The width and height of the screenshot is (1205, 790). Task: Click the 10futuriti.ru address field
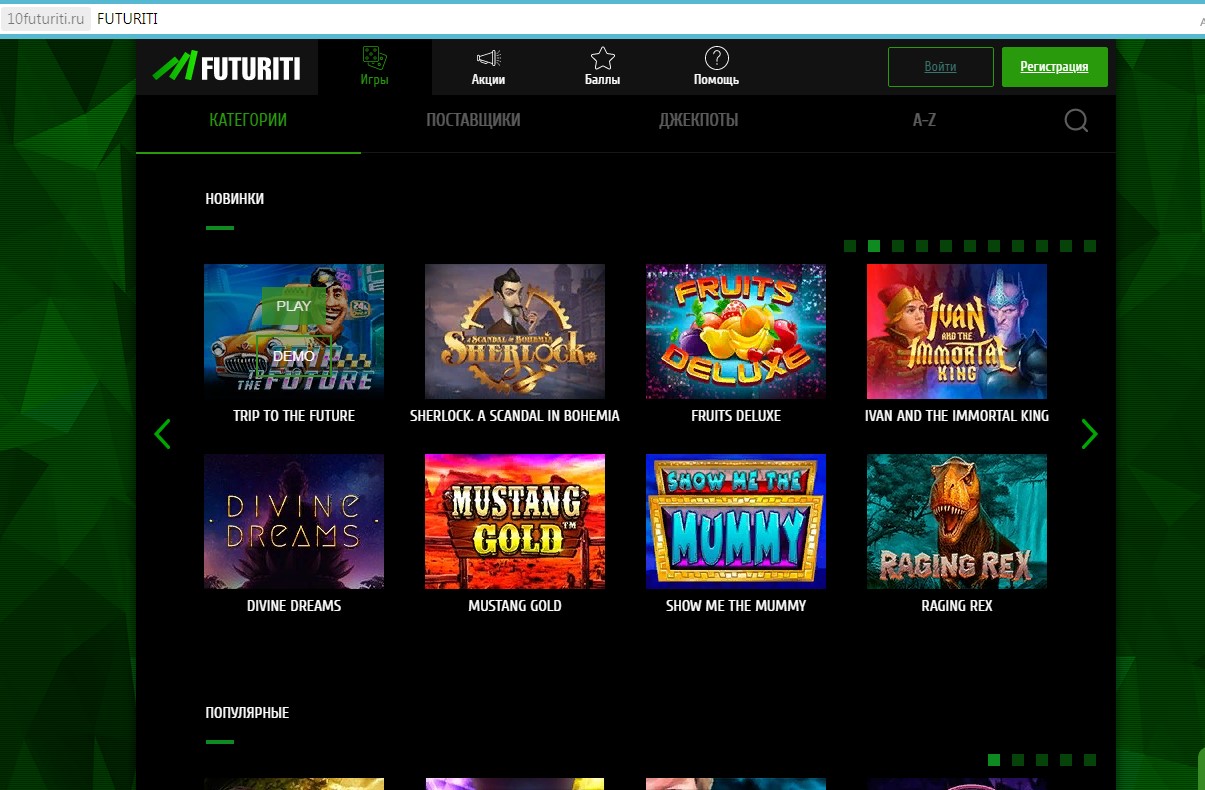point(45,19)
